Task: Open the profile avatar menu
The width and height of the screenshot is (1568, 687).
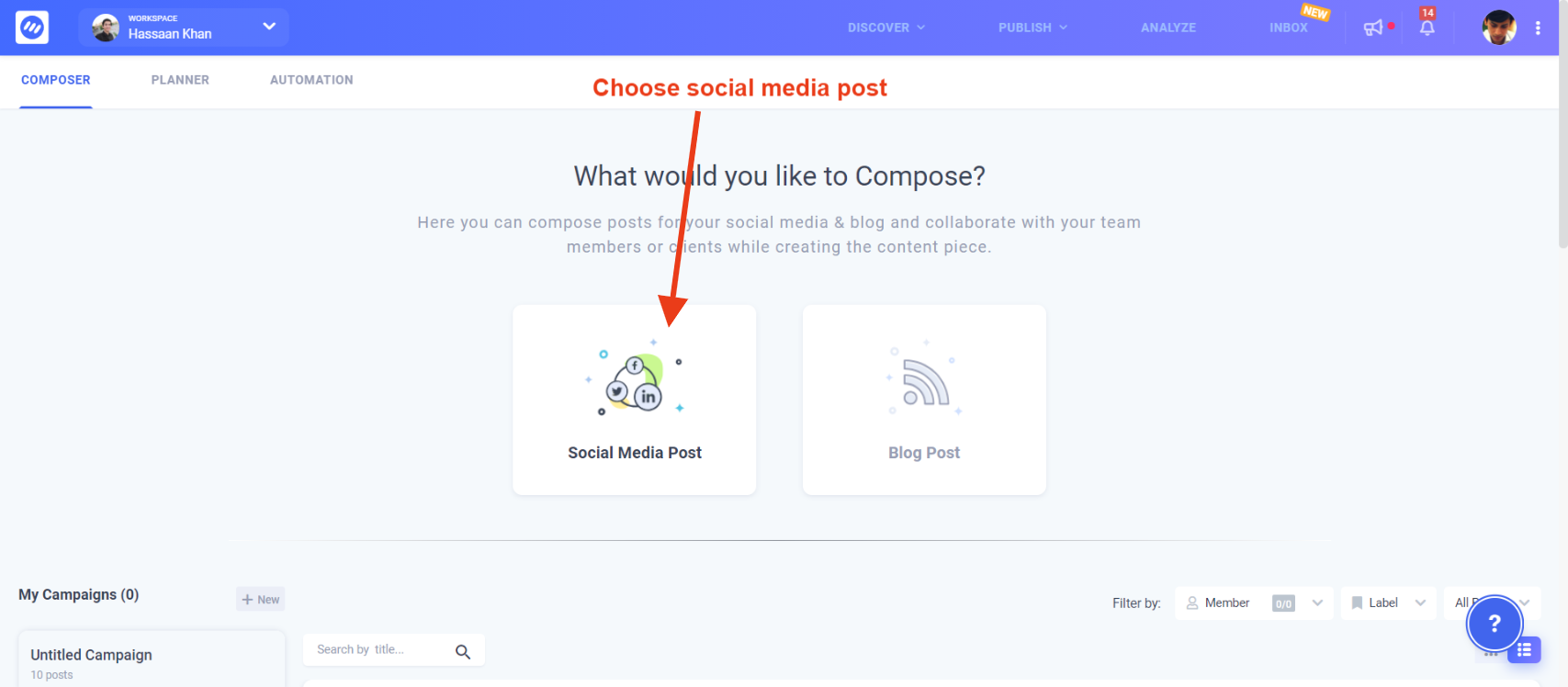Action: pos(1499,28)
